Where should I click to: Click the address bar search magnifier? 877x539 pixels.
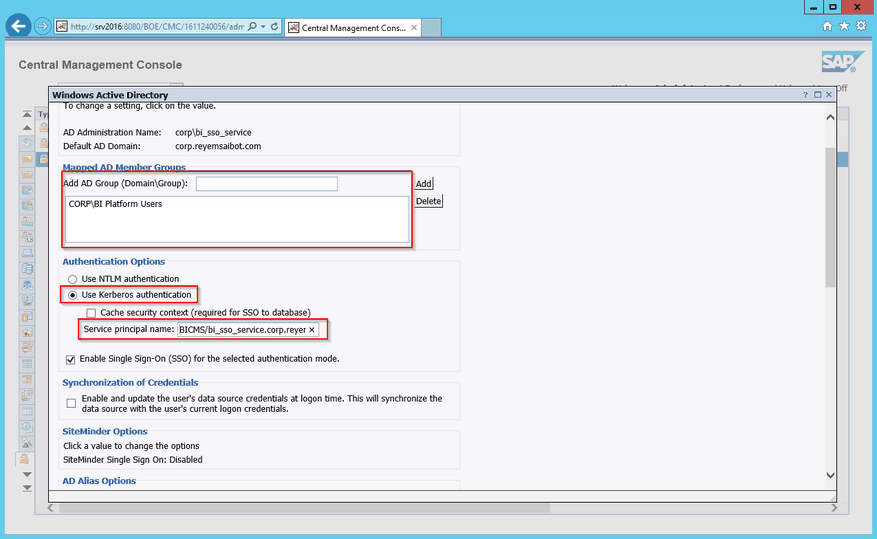coord(252,26)
